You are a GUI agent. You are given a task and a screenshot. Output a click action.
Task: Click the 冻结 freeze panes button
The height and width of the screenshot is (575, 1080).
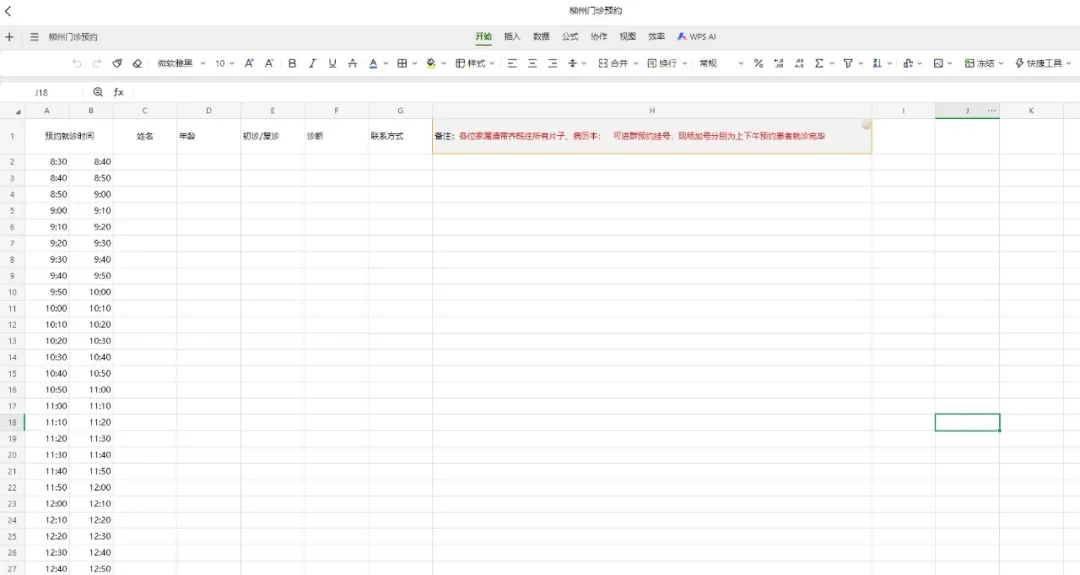984,63
